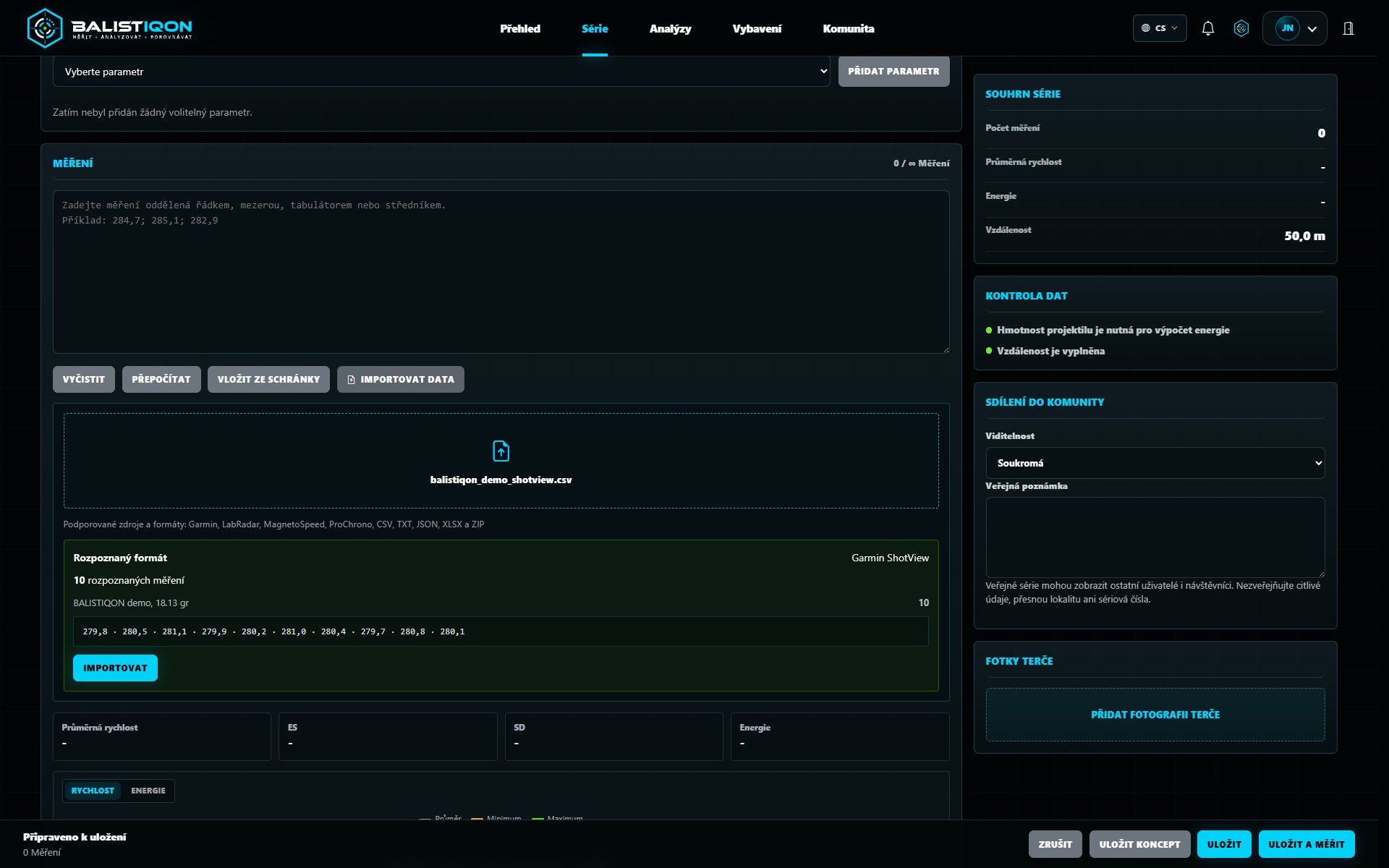Click Uložit a měřit button
This screenshot has width=1389, height=868.
pos(1307,844)
